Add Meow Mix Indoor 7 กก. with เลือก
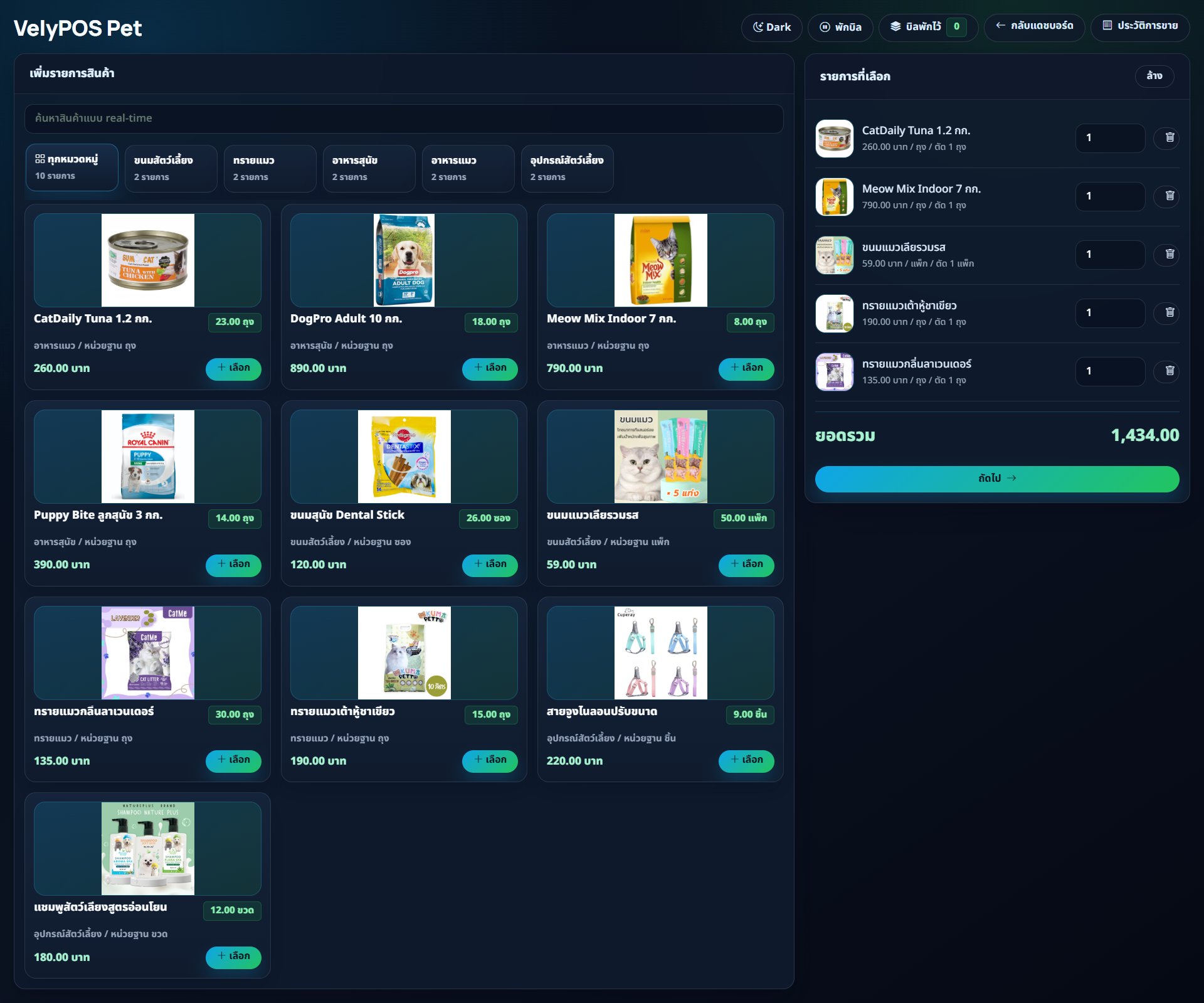 746,368
